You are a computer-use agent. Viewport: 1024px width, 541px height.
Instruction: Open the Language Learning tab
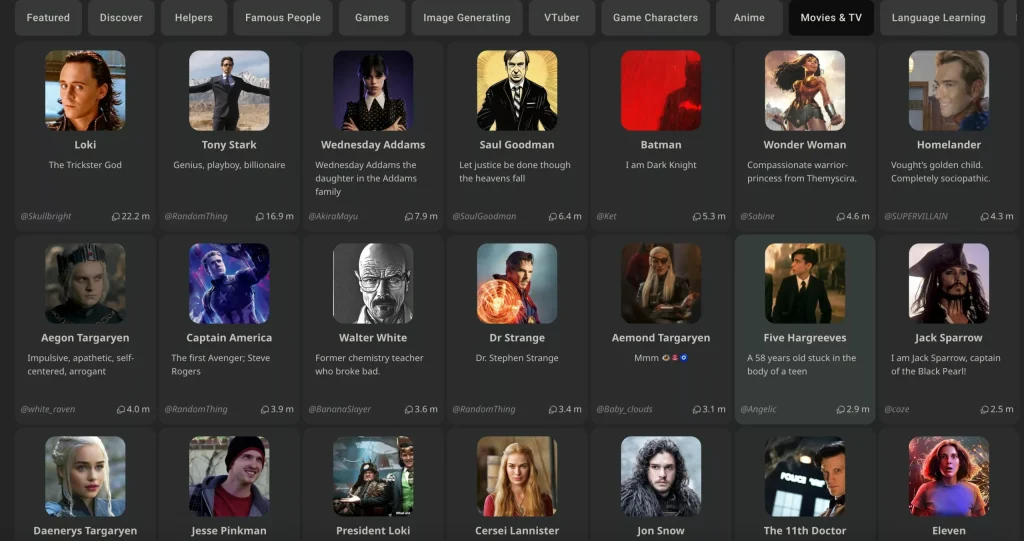point(938,18)
